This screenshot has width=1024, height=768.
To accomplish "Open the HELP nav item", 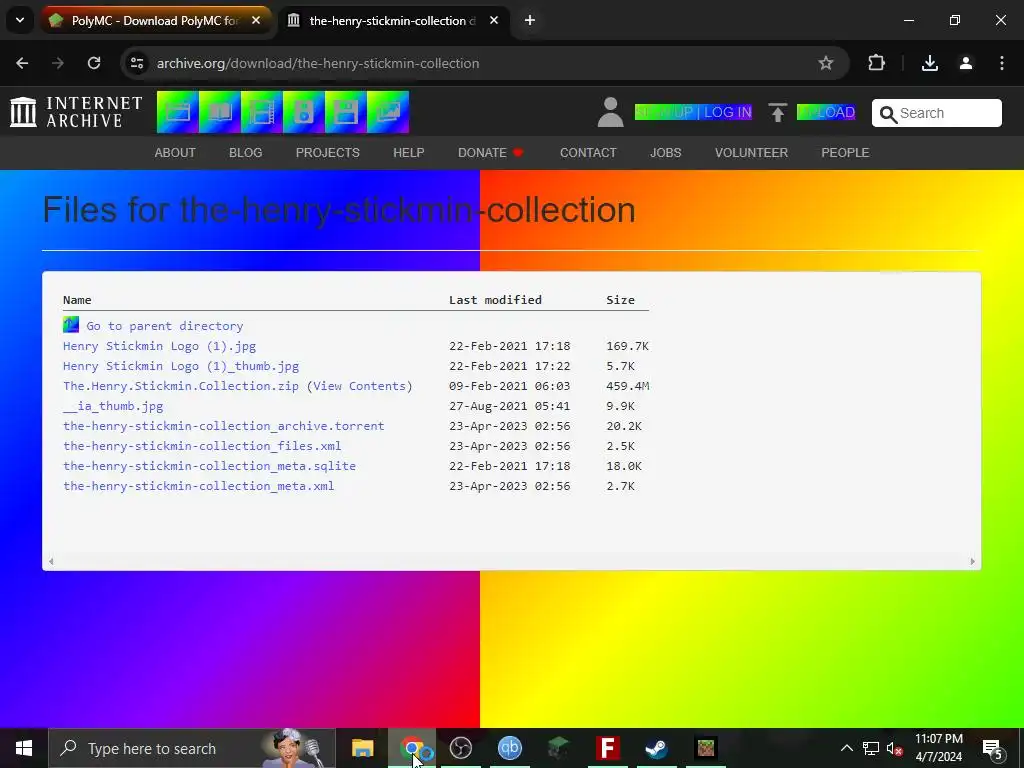I will [409, 153].
